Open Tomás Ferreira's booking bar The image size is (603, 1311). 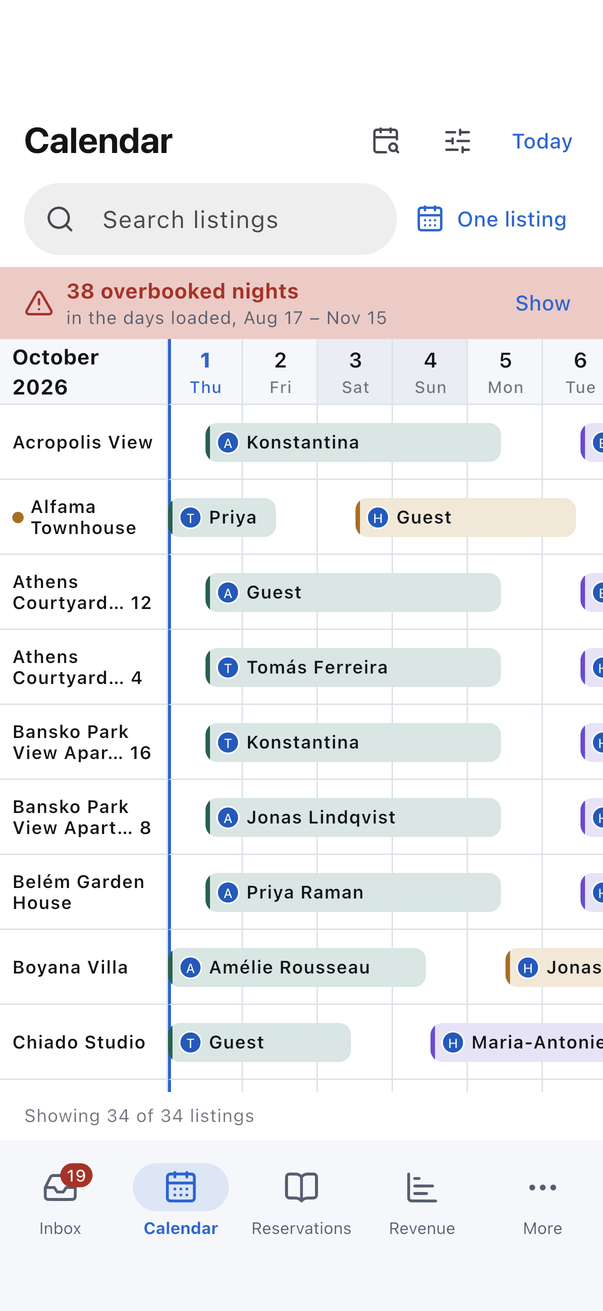(x=353, y=667)
